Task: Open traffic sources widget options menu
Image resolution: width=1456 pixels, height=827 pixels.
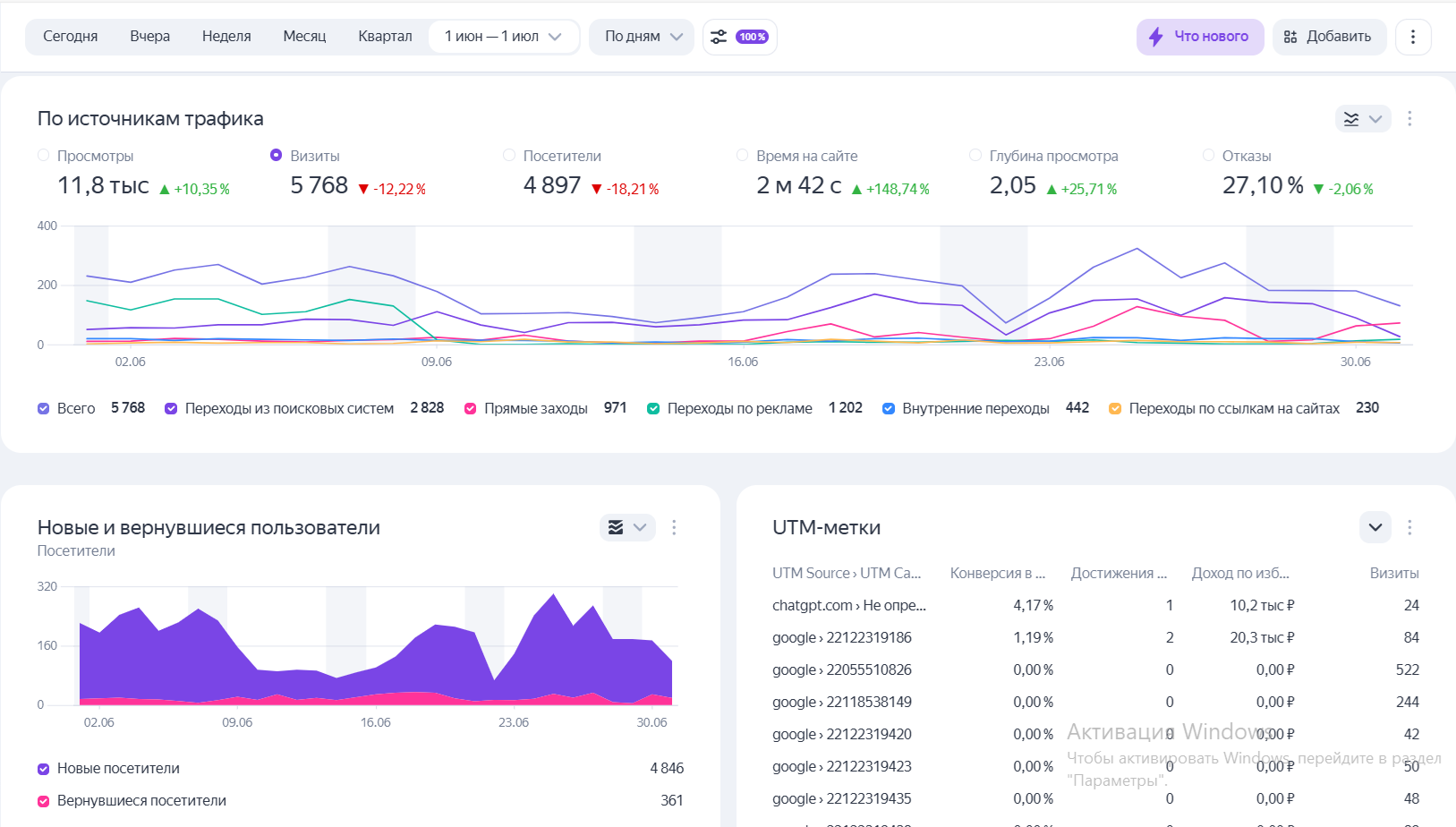Action: [1409, 119]
